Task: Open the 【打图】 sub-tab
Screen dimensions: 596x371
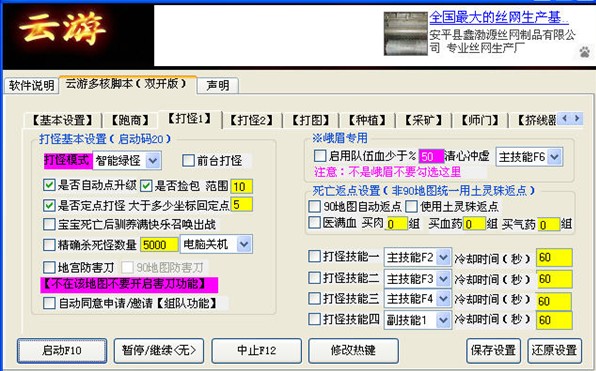Action: pyautogui.click(x=311, y=120)
